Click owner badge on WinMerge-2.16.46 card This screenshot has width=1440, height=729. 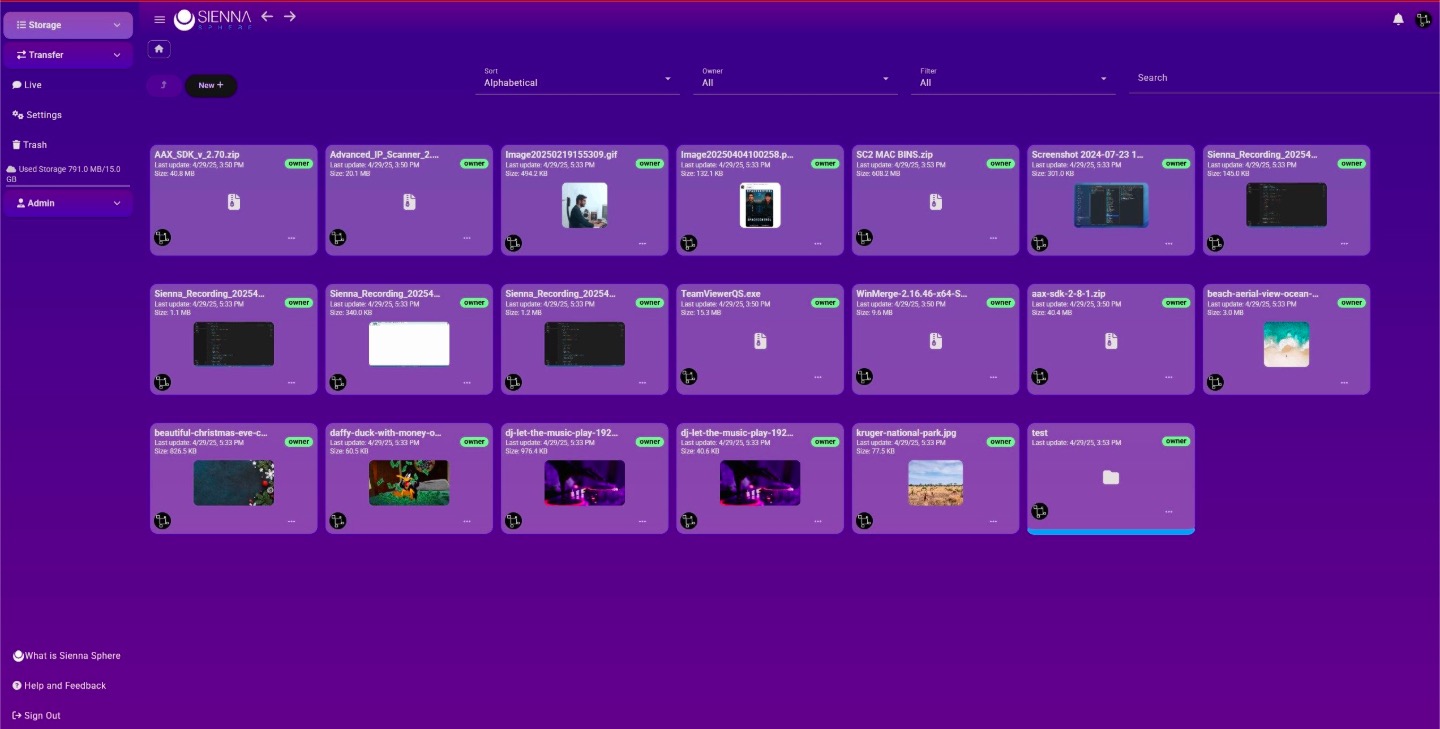click(x=1000, y=303)
